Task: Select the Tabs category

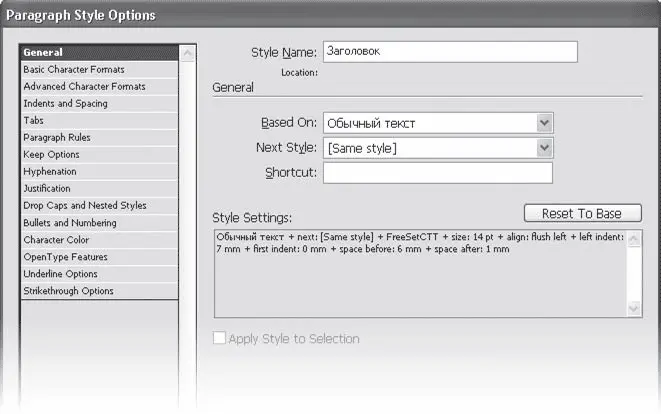Action: (34, 121)
